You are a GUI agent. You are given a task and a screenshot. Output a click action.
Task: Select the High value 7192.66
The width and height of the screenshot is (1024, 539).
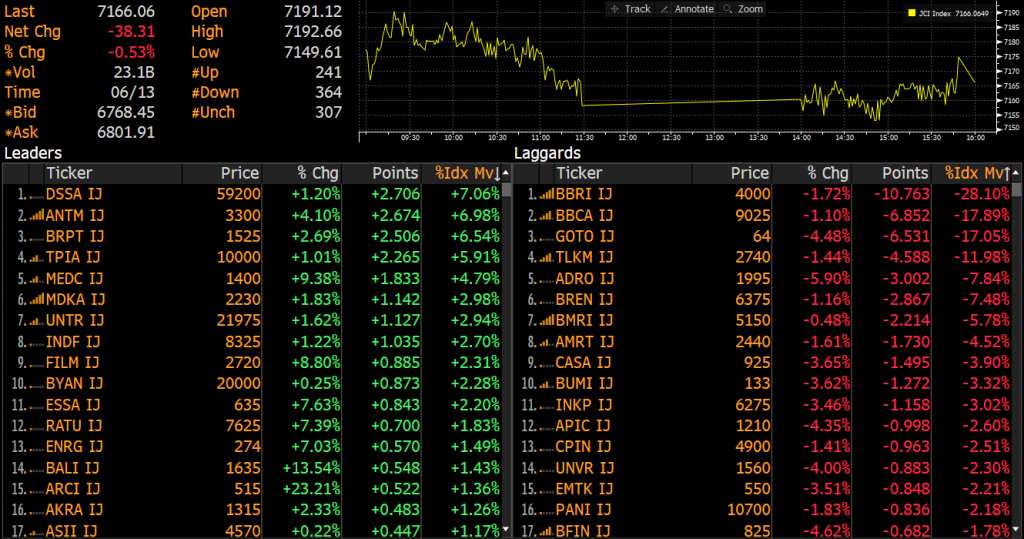[313, 31]
